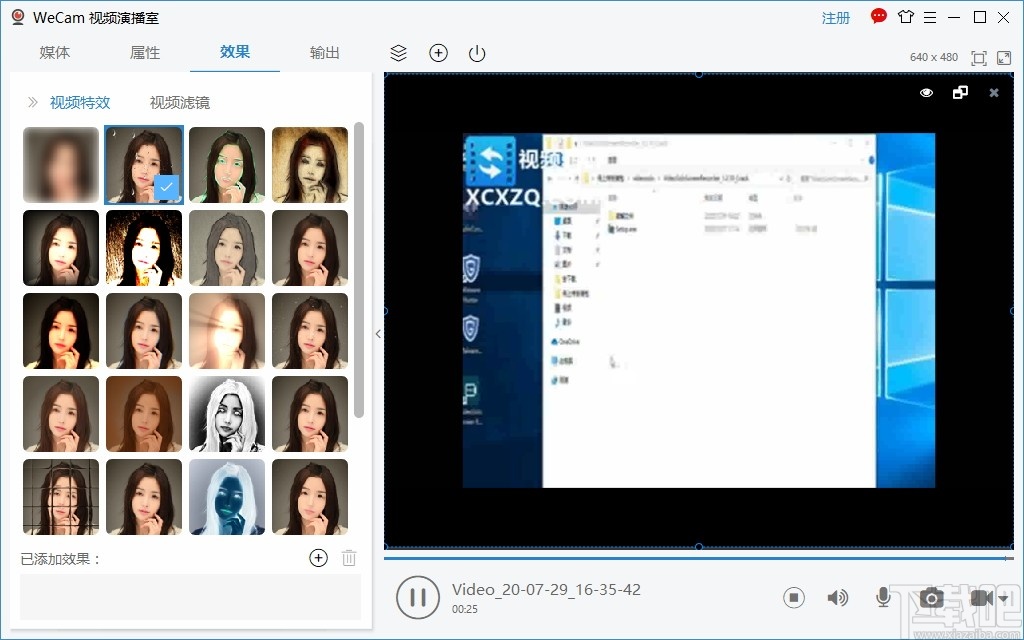Switch to the 输出 tab
This screenshot has height=640, width=1024.
pos(324,53)
